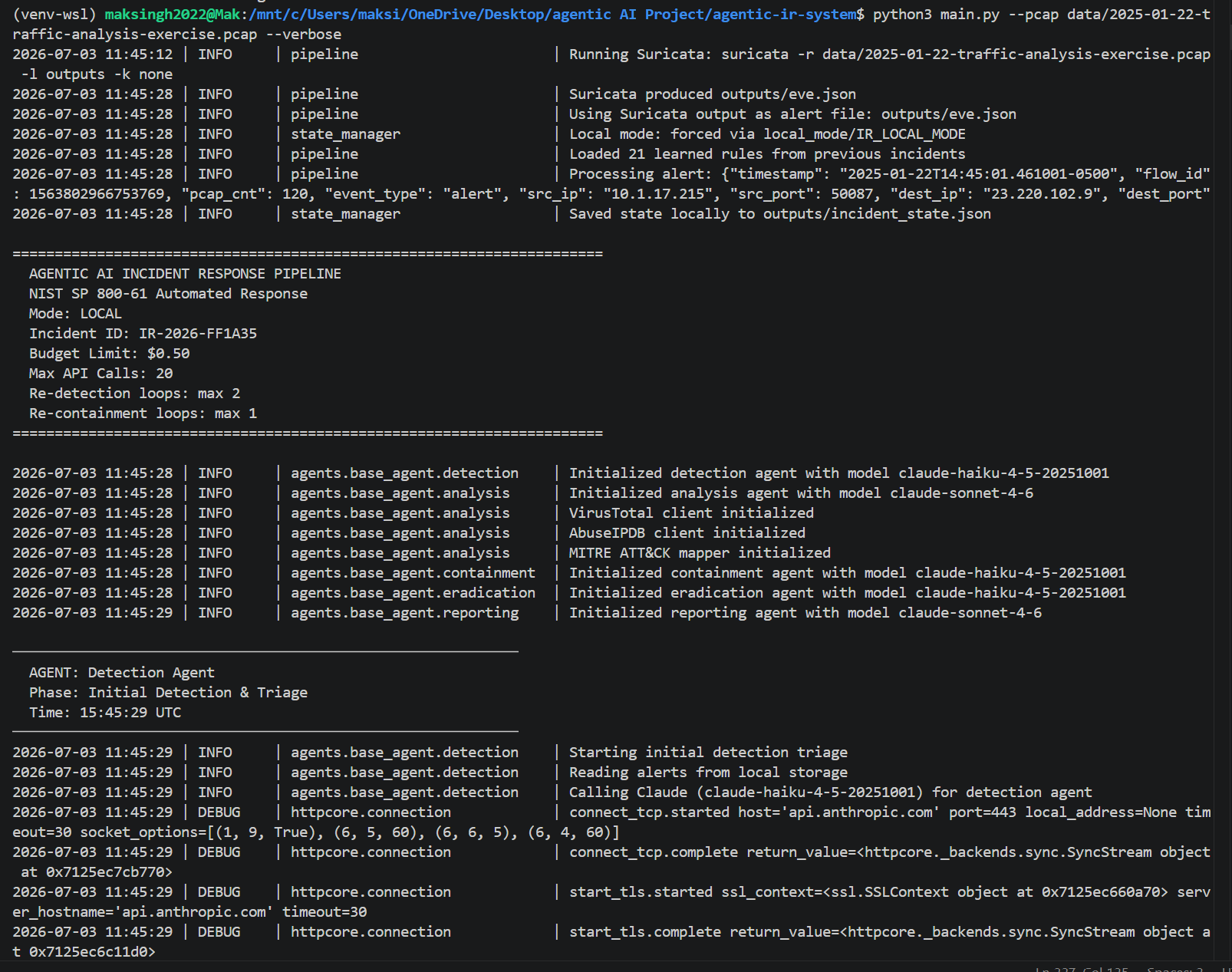The width and height of the screenshot is (1232, 972).
Task: Click the 'AGENT: Detection Agent' header
Action: pos(121,673)
